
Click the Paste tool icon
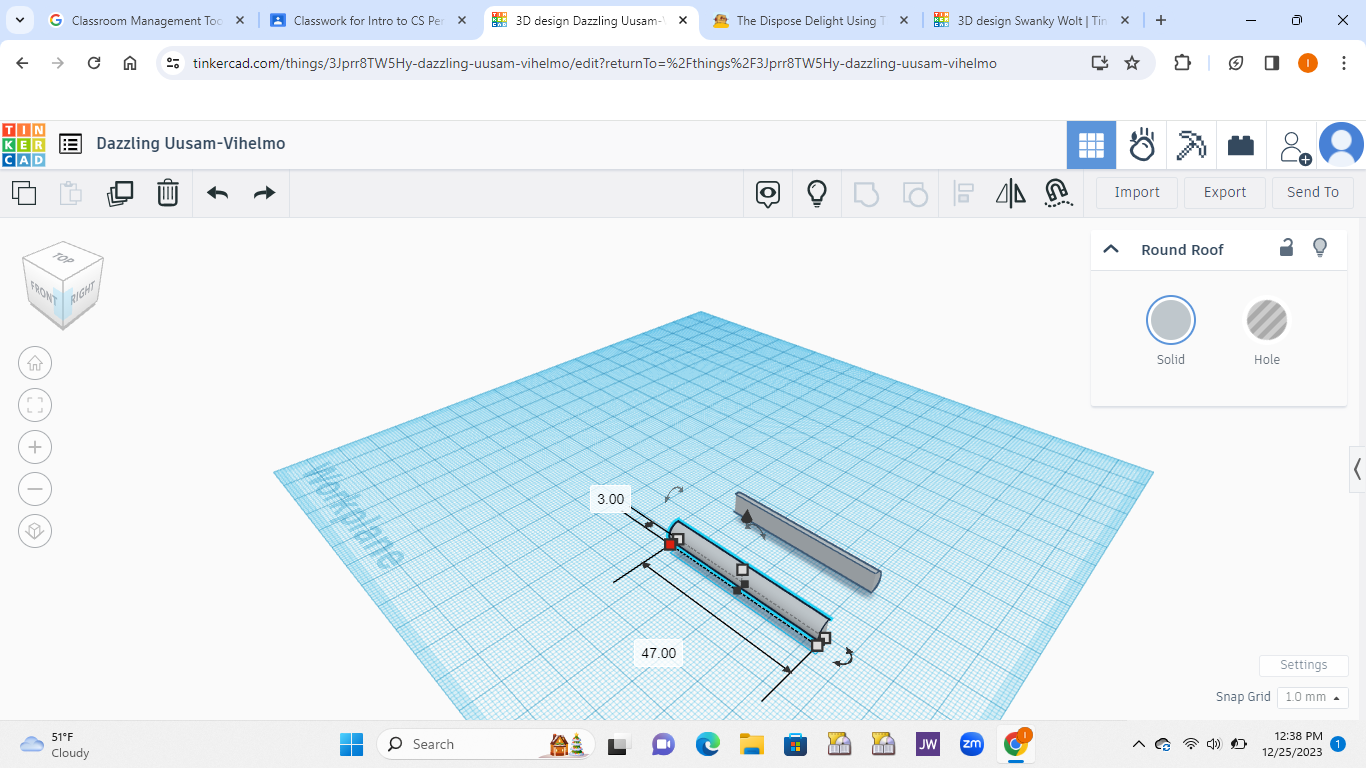(x=70, y=193)
